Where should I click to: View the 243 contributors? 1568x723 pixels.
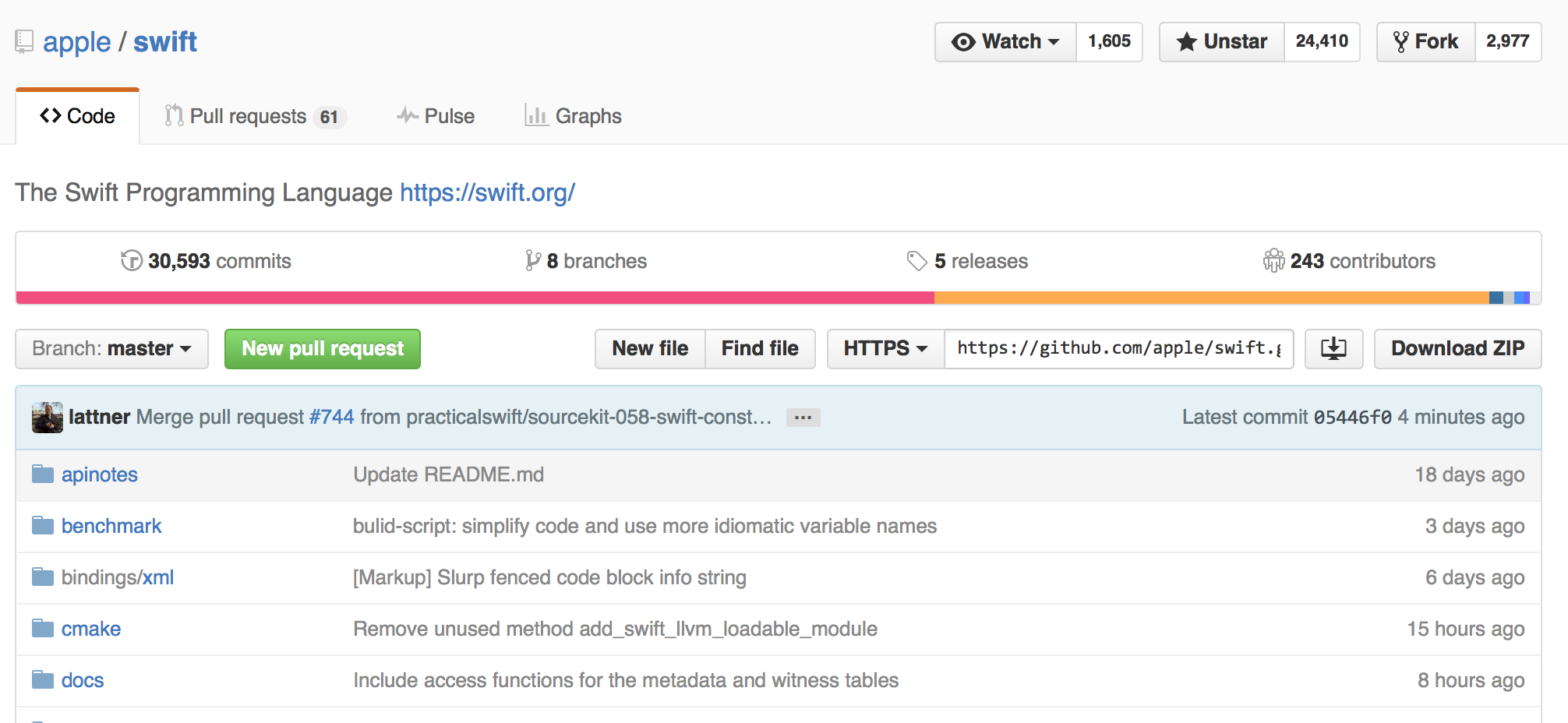pyautogui.click(x=1349, y=261)
